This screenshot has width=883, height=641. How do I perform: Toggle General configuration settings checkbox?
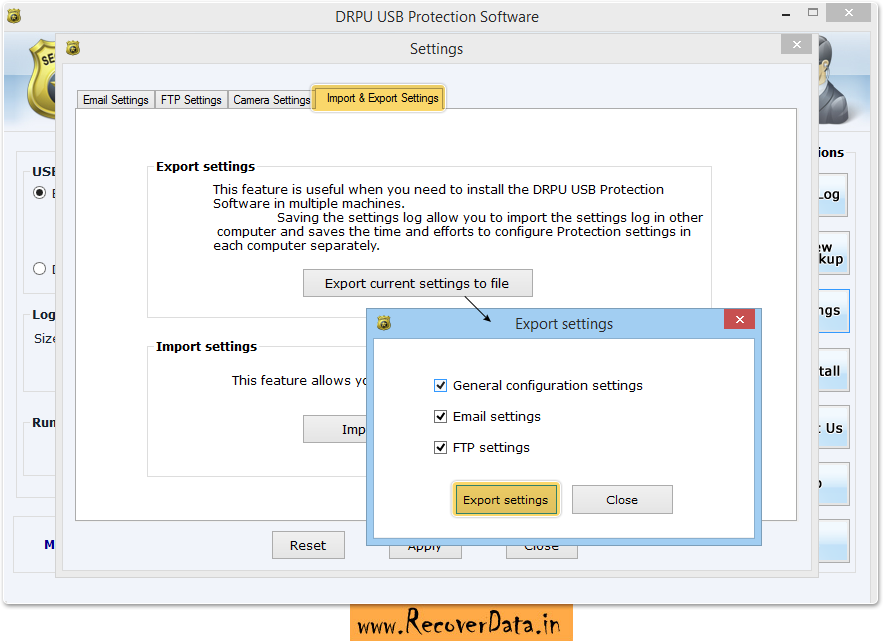[440, 385]
